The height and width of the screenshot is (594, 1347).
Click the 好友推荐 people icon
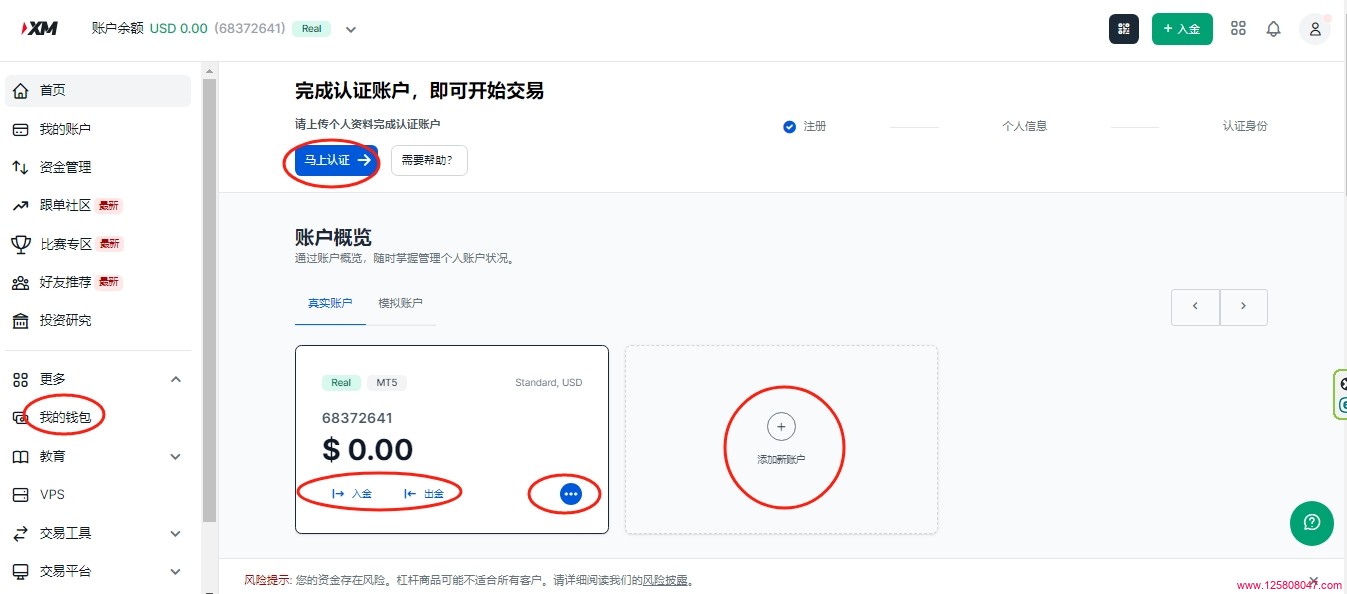tap(20, 282)
